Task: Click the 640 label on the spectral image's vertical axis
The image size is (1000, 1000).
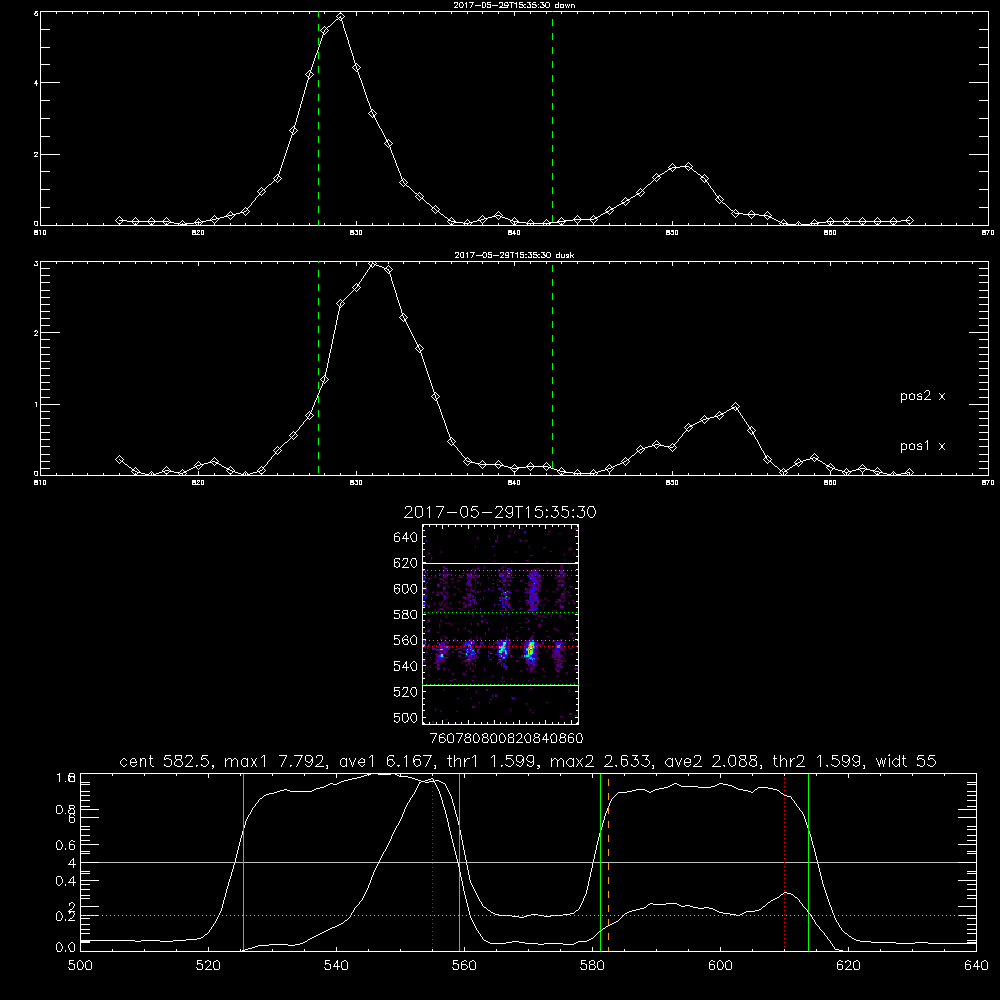Action: point(406,537)
